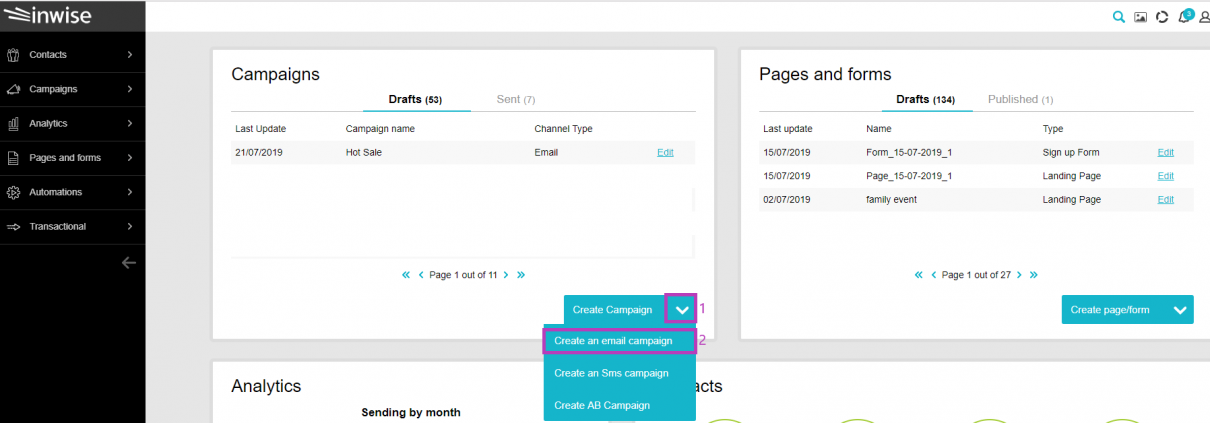Click the inwise logo
Image resolution: width=1210 pixels, height=423 pixels.
48,16
